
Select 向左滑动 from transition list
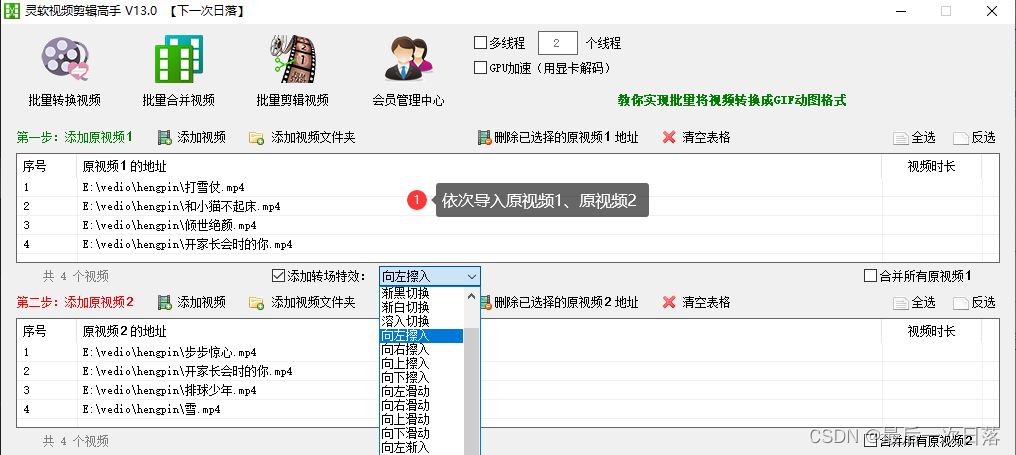421,391
